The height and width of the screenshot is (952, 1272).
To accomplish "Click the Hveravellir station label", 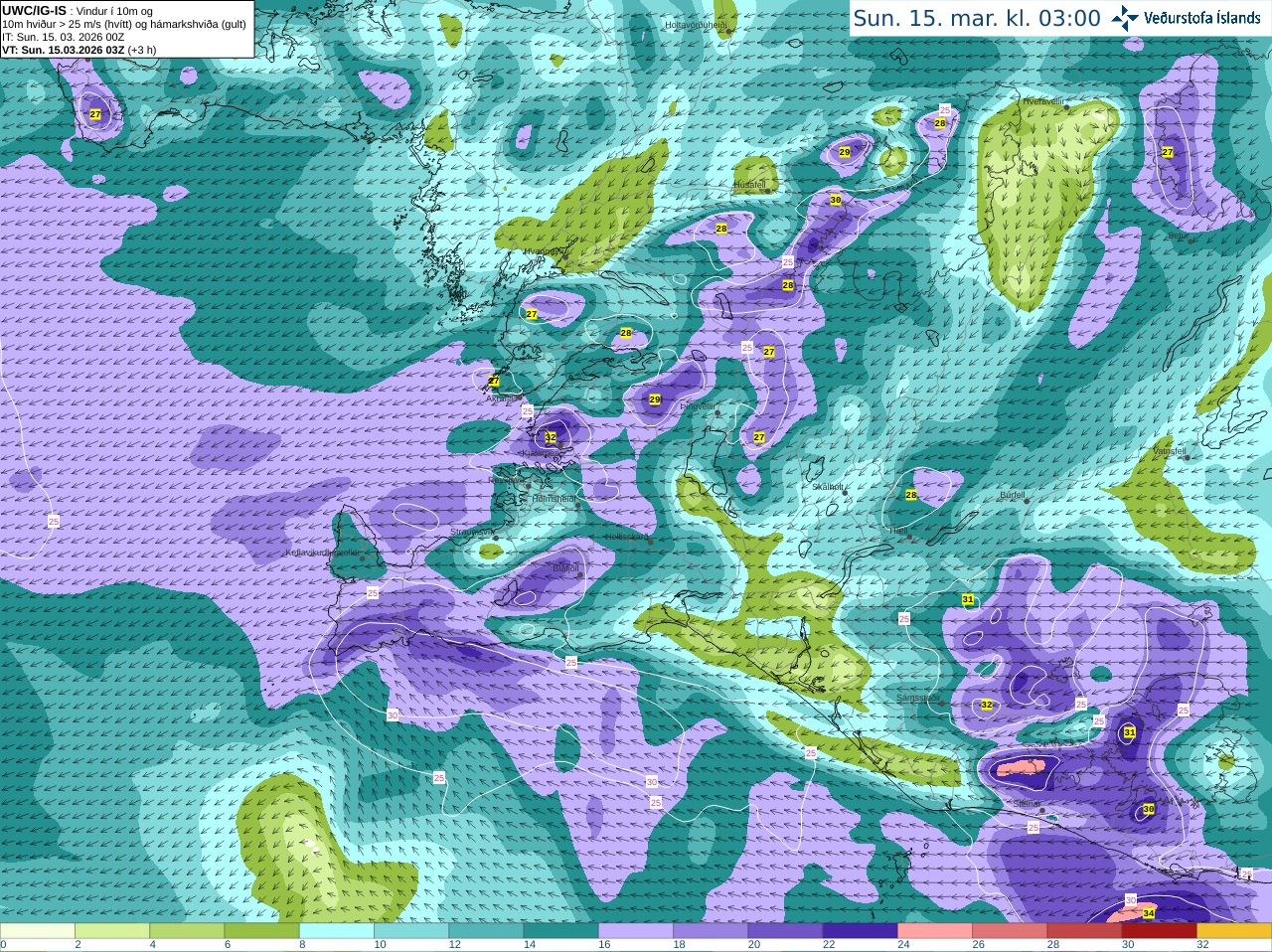I will coord(1042,101).
